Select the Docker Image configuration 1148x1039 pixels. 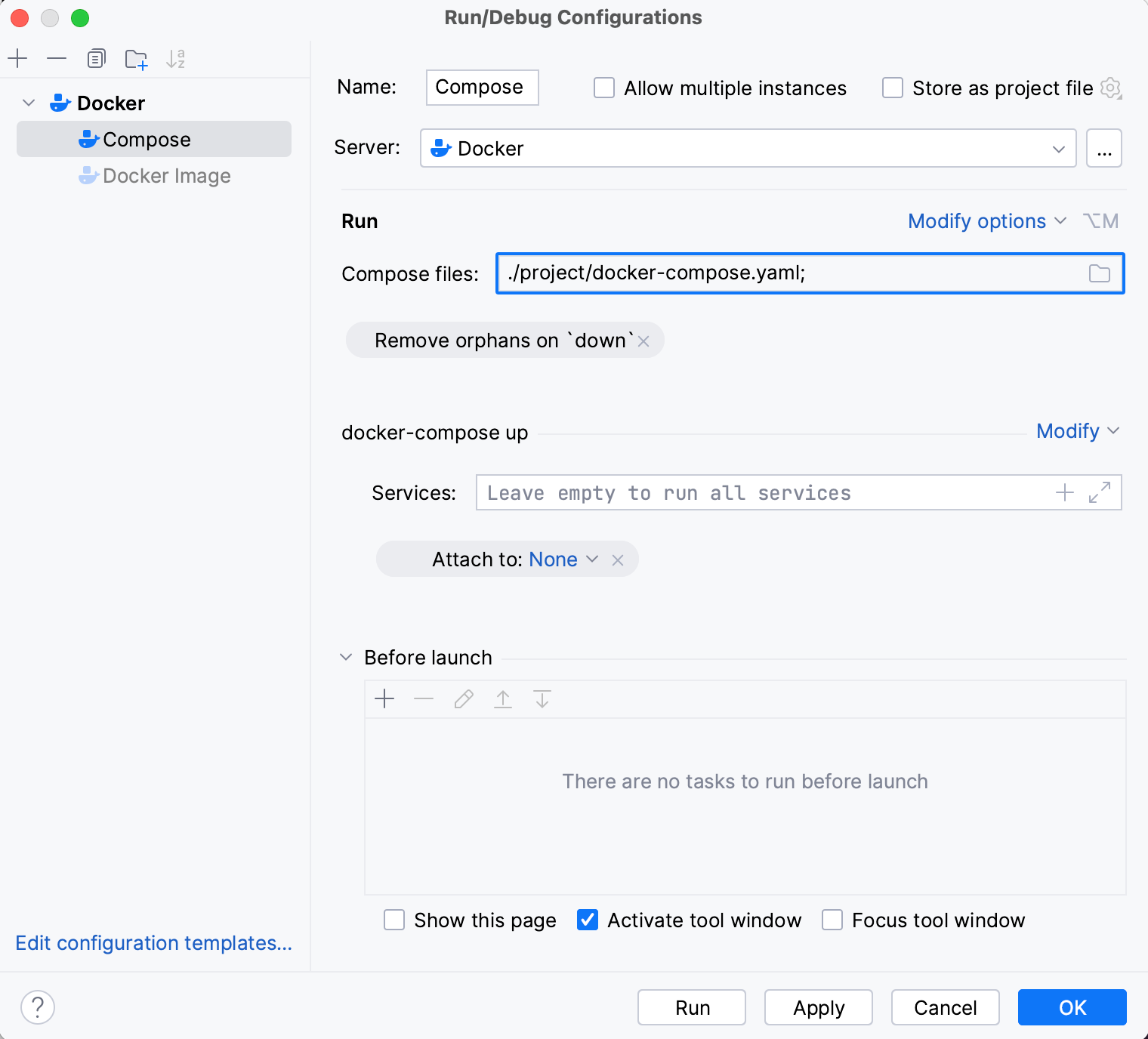167,175
